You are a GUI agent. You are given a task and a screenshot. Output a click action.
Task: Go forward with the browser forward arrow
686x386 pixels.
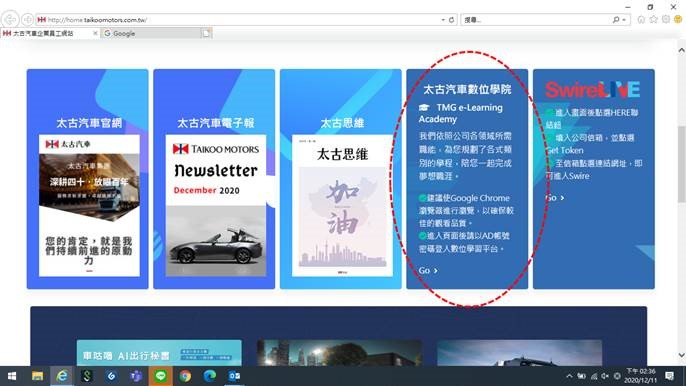(x=28, y=19)
